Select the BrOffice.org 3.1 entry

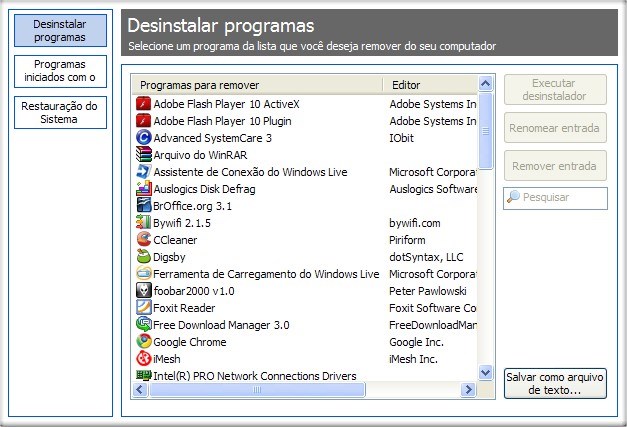pyautogui.click(x=192, y=206)
